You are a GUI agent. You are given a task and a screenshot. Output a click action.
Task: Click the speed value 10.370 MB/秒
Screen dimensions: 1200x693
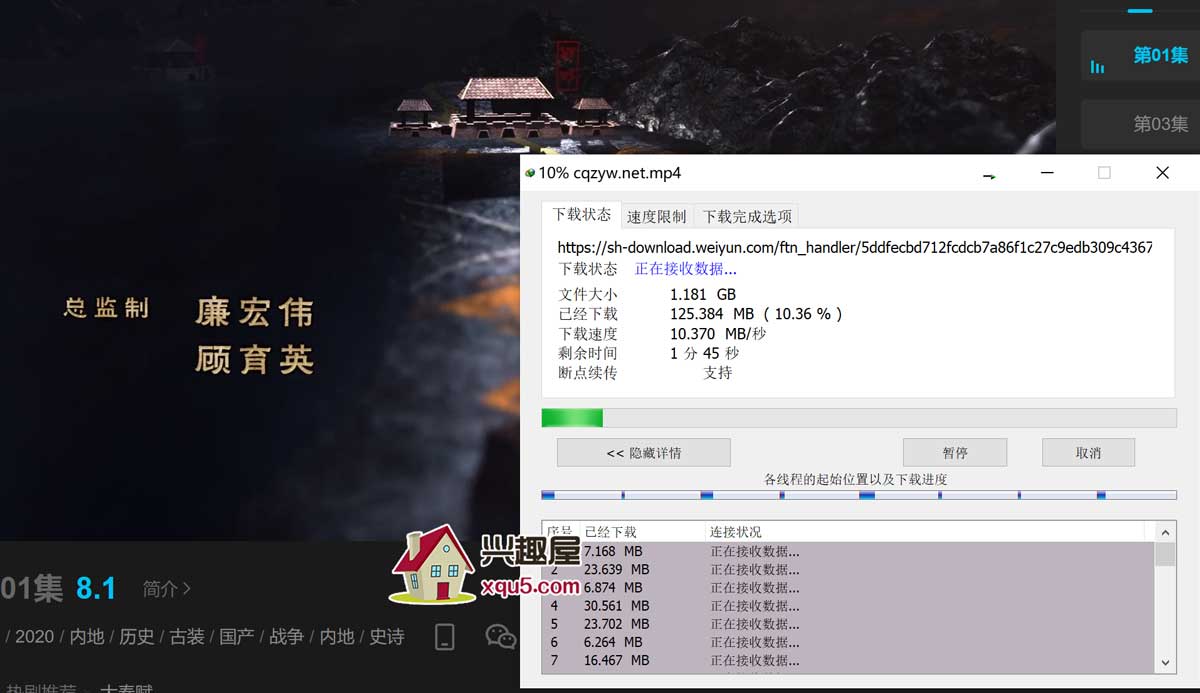(718, 334)
